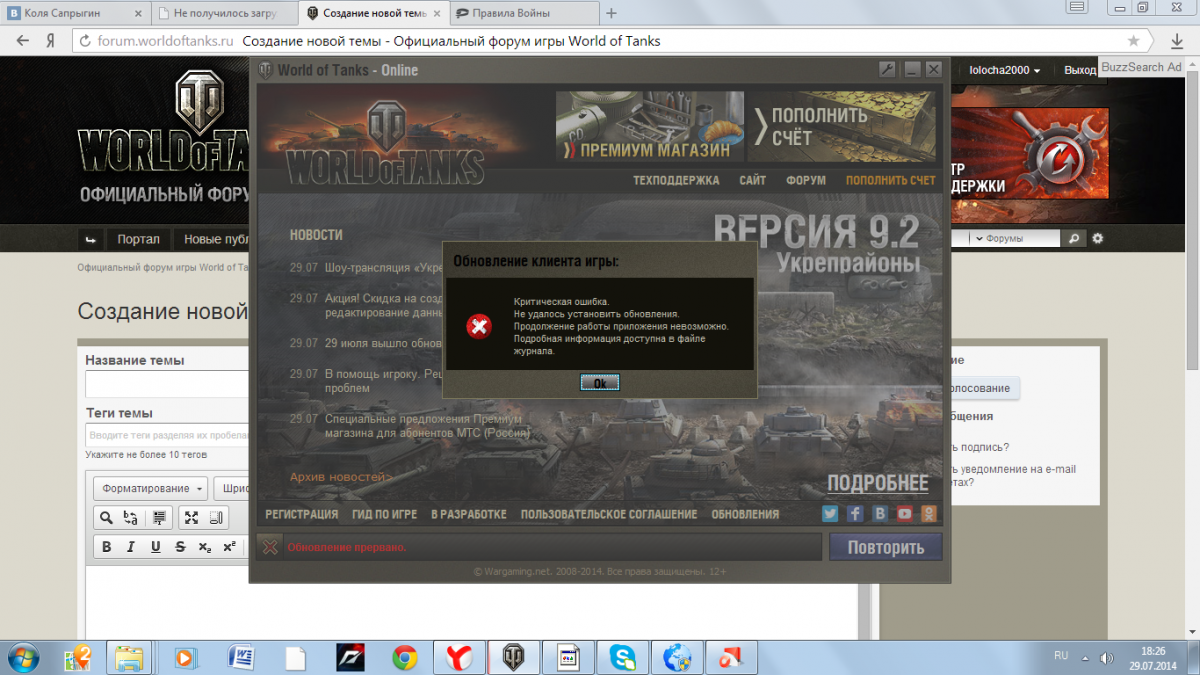Click the Выход link on the forum
This screenshot has height=675, width=1200.
1080,70
